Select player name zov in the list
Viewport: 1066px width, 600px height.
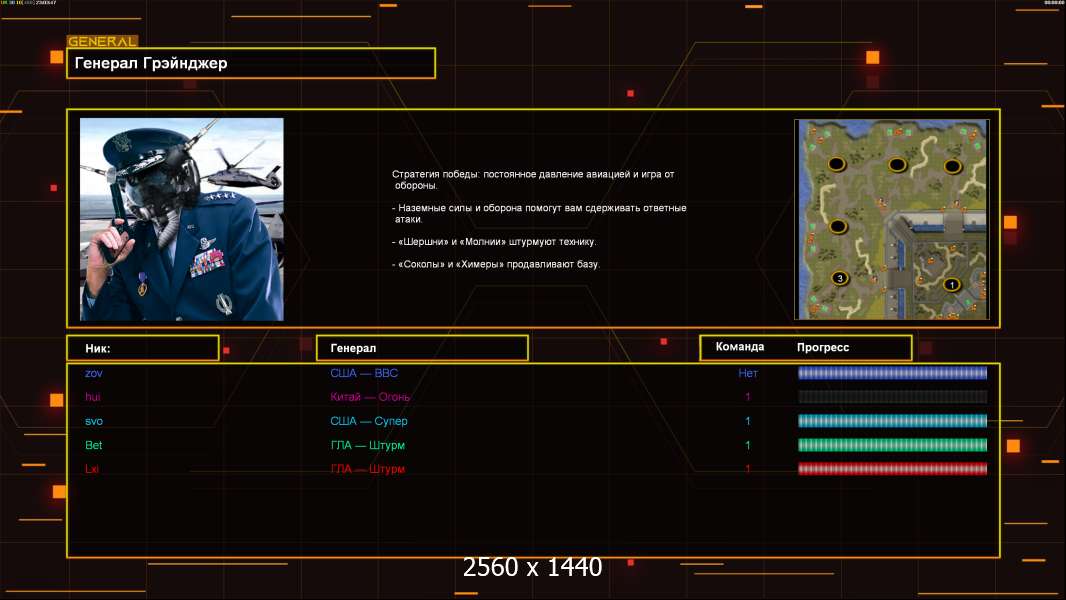click(x=94, y=373)
